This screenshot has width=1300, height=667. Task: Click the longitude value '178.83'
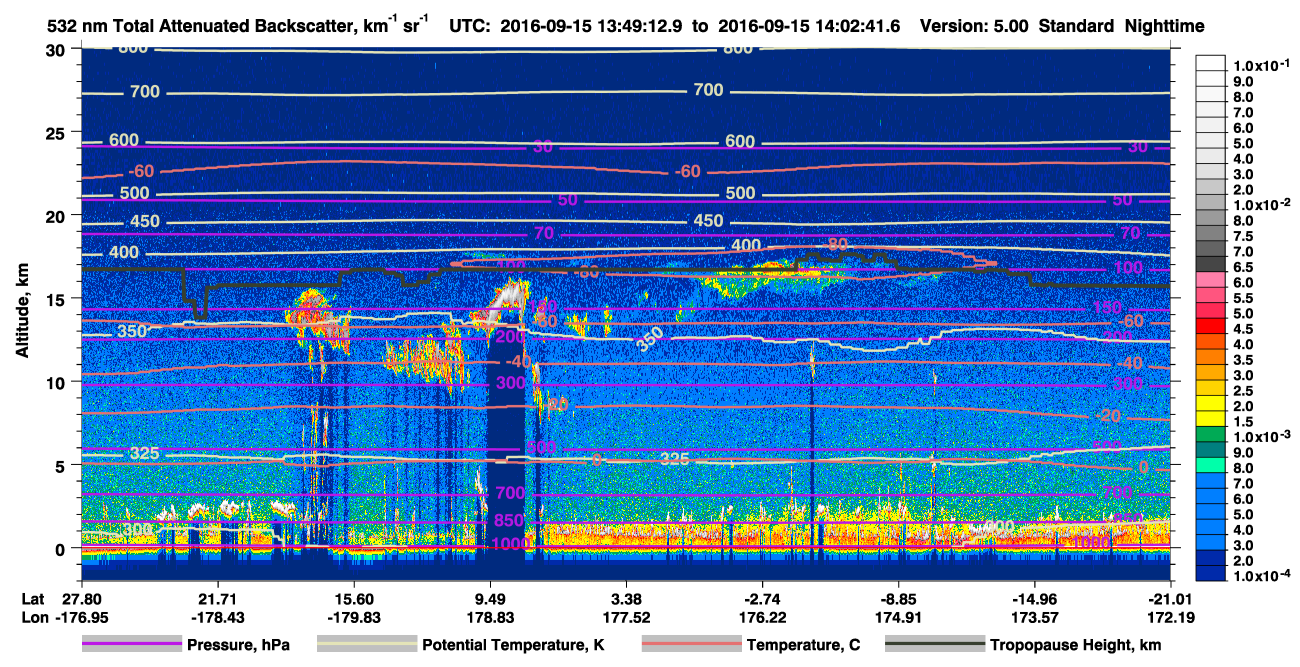click(489, 617)
